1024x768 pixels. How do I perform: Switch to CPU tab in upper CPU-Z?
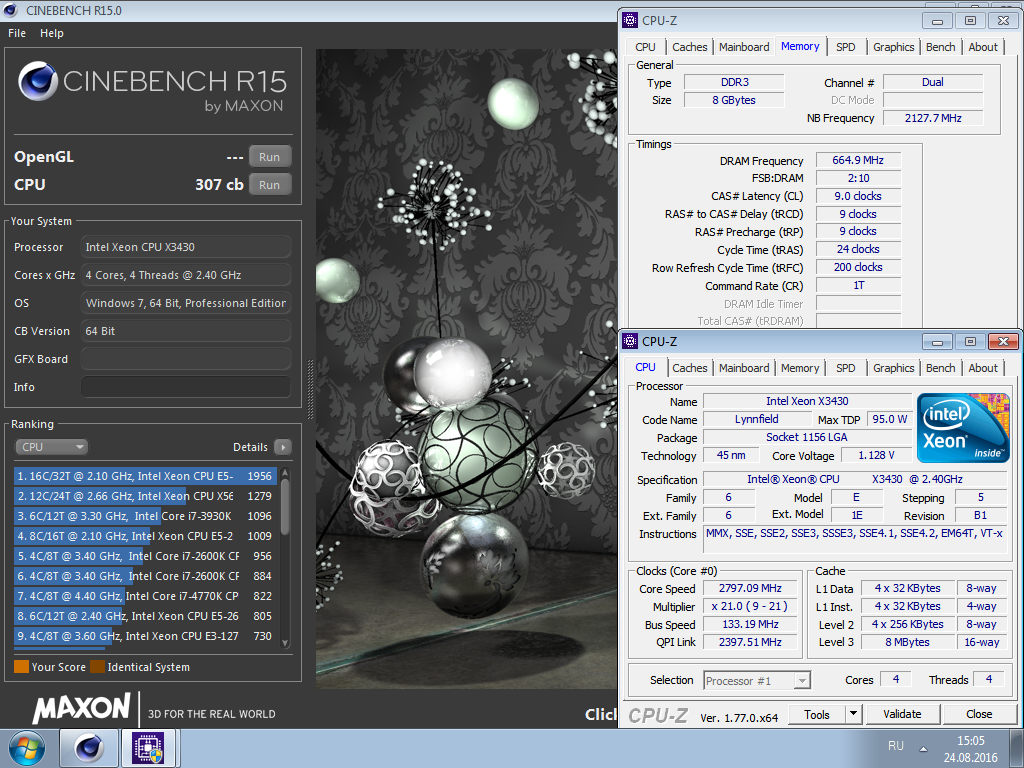645,47
